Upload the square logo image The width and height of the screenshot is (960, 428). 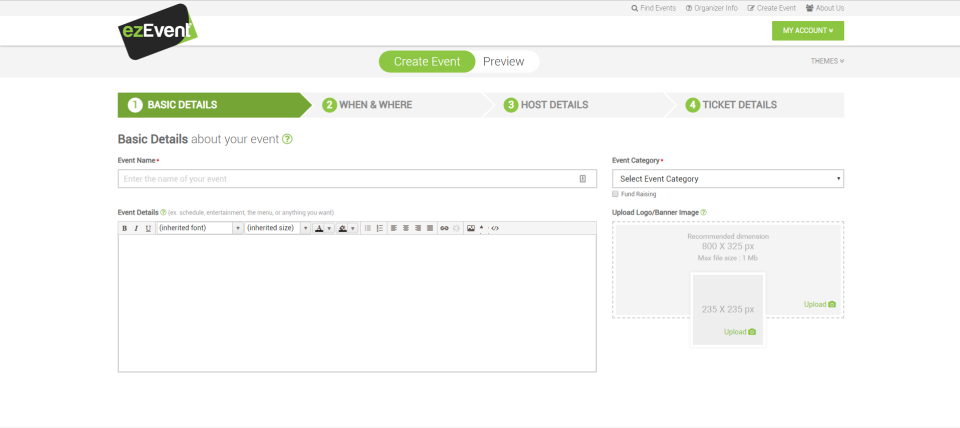click(x=740, y=332)
